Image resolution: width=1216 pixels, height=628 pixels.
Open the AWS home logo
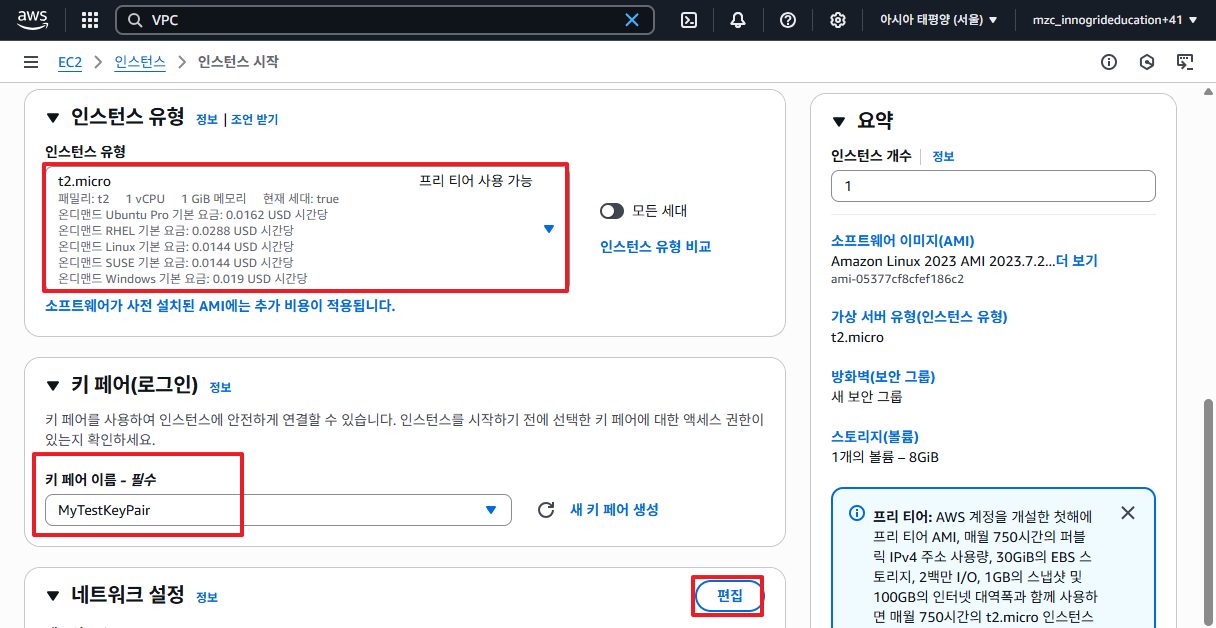click(32, 19)
